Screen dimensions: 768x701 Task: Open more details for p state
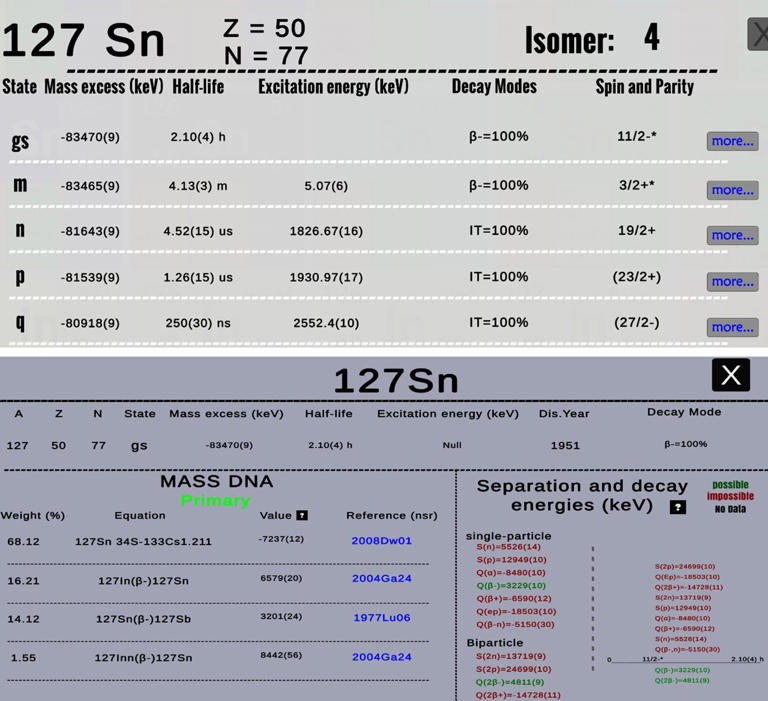click(732, 282)
